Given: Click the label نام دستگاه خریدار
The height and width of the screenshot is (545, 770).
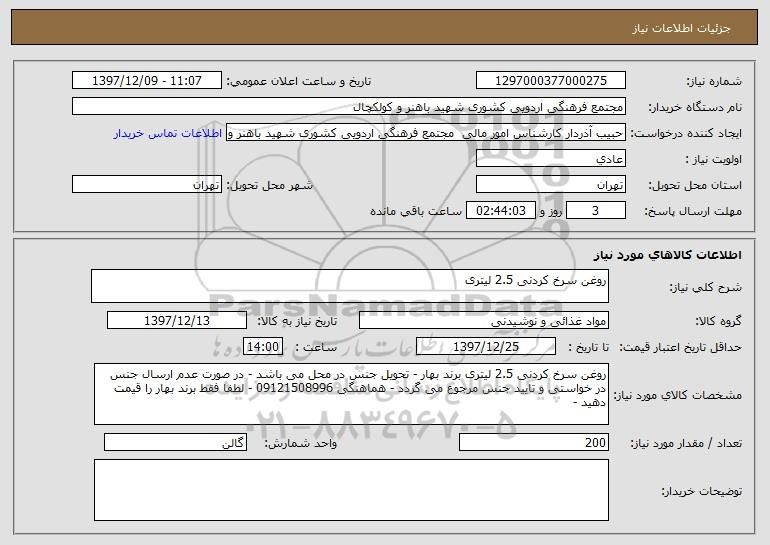Looking at the screenshot, I should (696, 107).
